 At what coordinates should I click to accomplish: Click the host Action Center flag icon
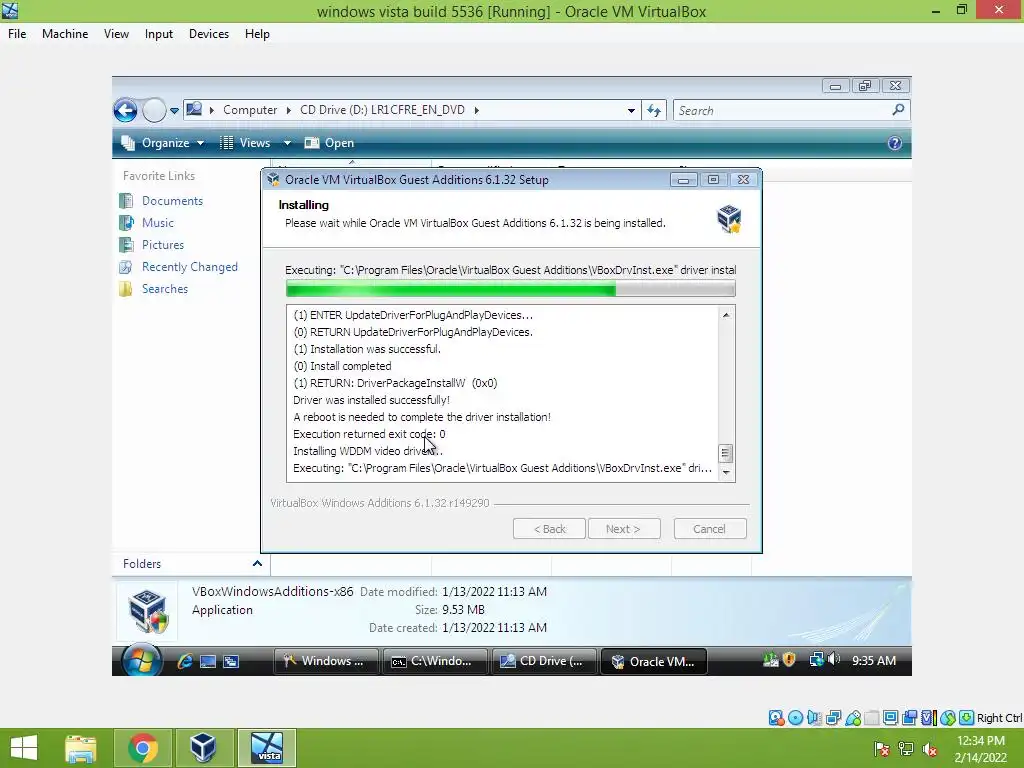pos(882,749)
